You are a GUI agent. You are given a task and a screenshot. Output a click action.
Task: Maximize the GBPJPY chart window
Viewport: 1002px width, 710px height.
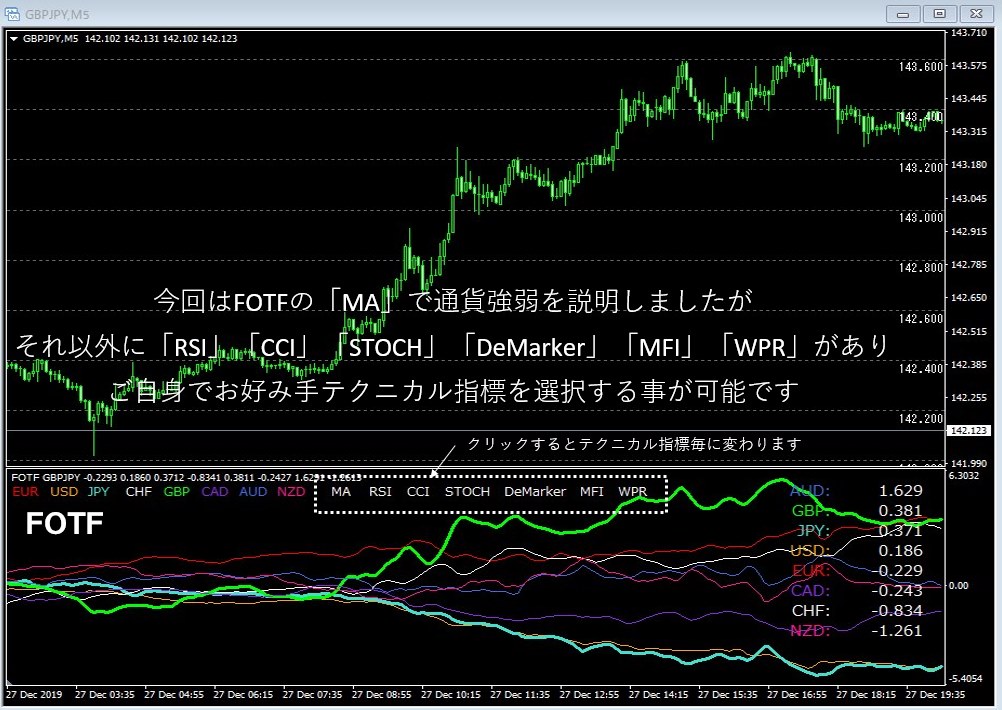(939, 13)
